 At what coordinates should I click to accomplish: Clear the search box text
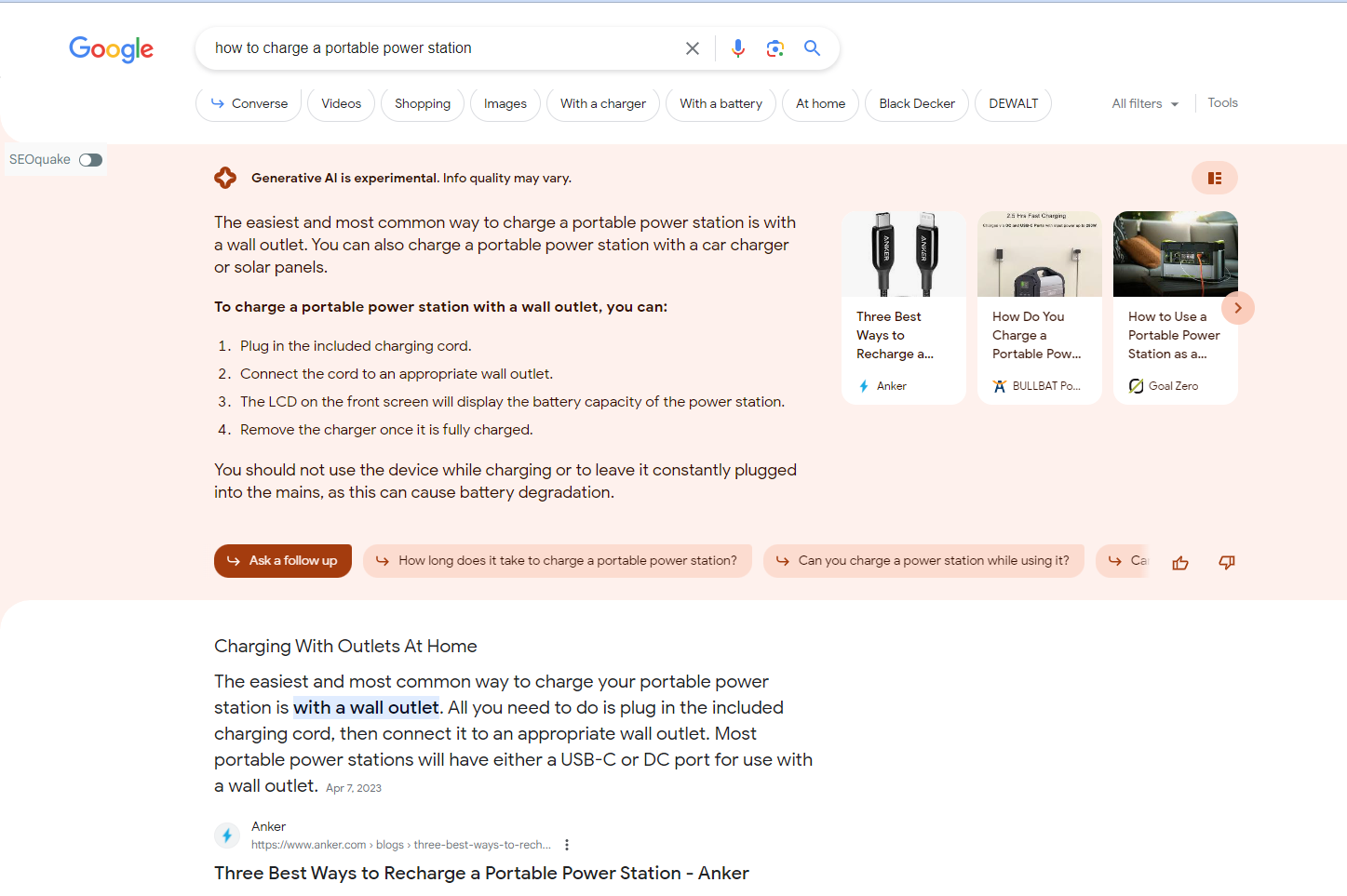tap(692, 48)
